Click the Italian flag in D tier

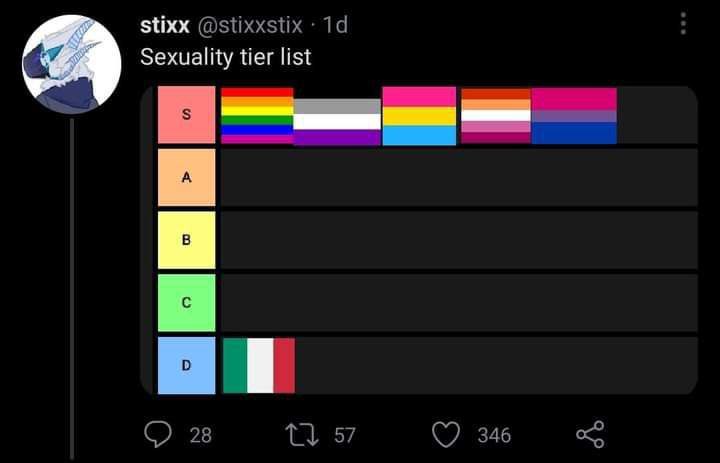pyautogui.click(x=258, y=365)
